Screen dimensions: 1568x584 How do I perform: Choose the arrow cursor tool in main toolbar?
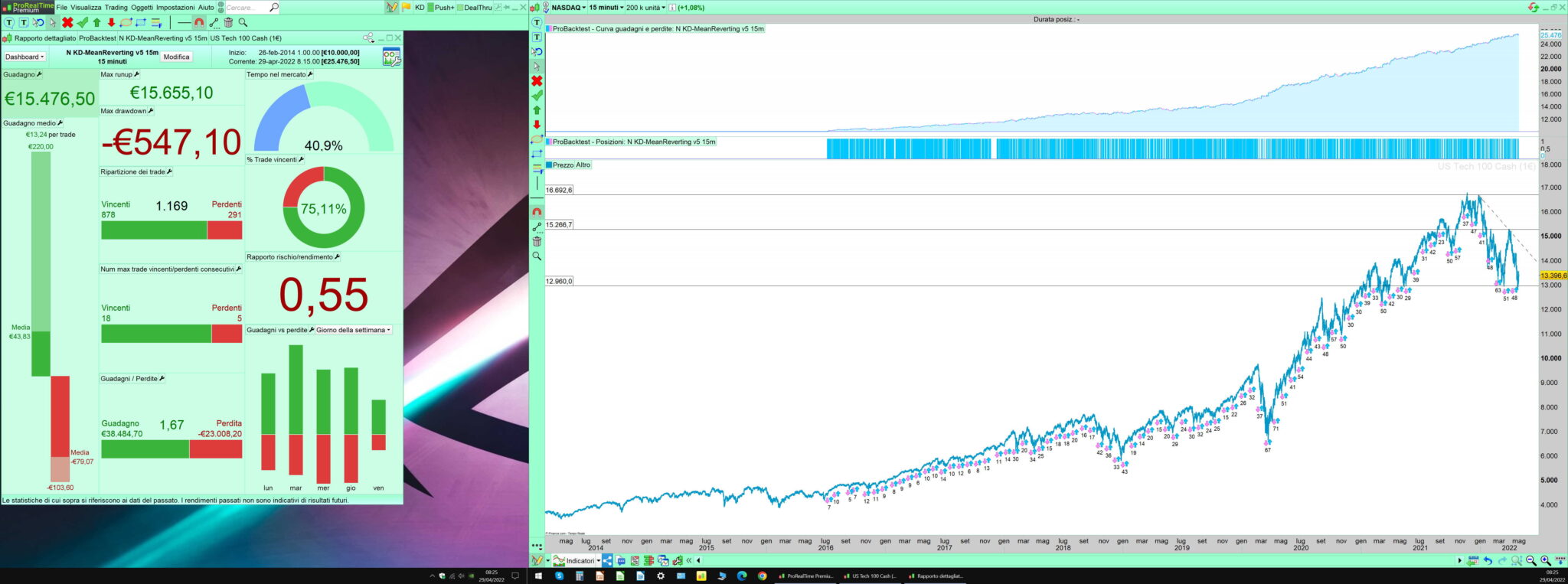(x=53, y=23)
